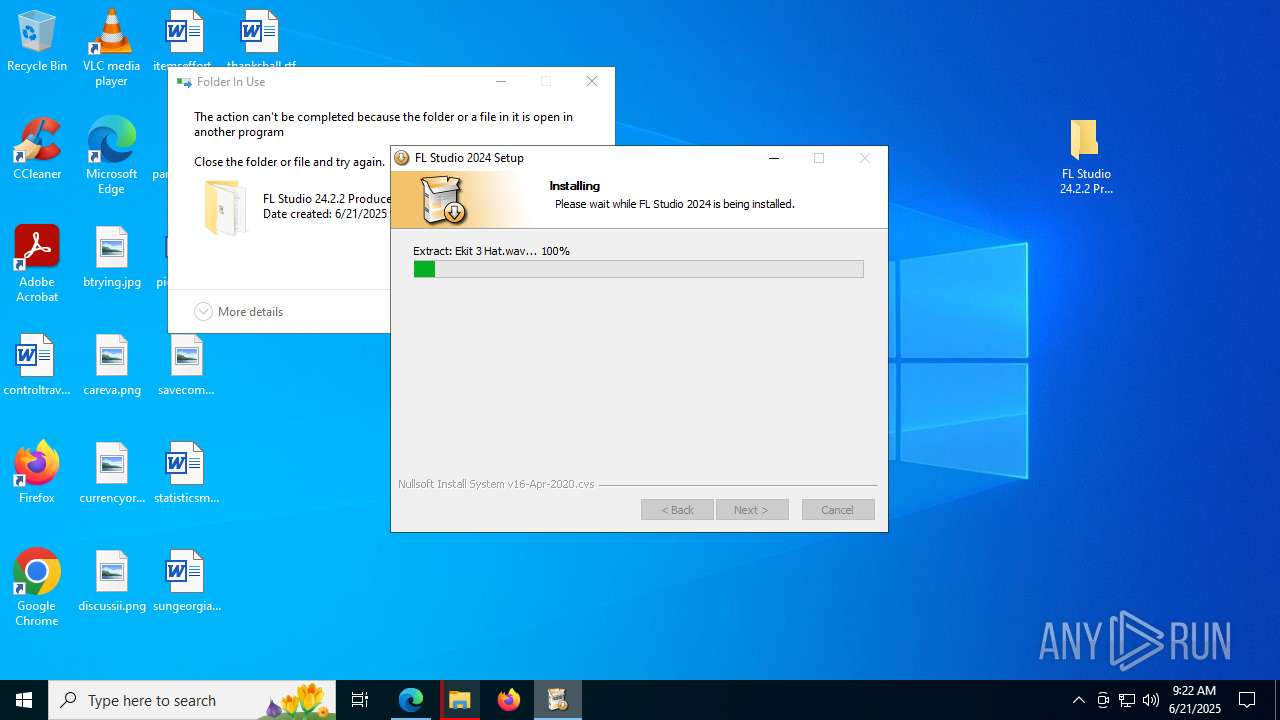Screen dimensions: 1280x720
Task: Show hidden system tray icons
Action: coord(1078,700)
